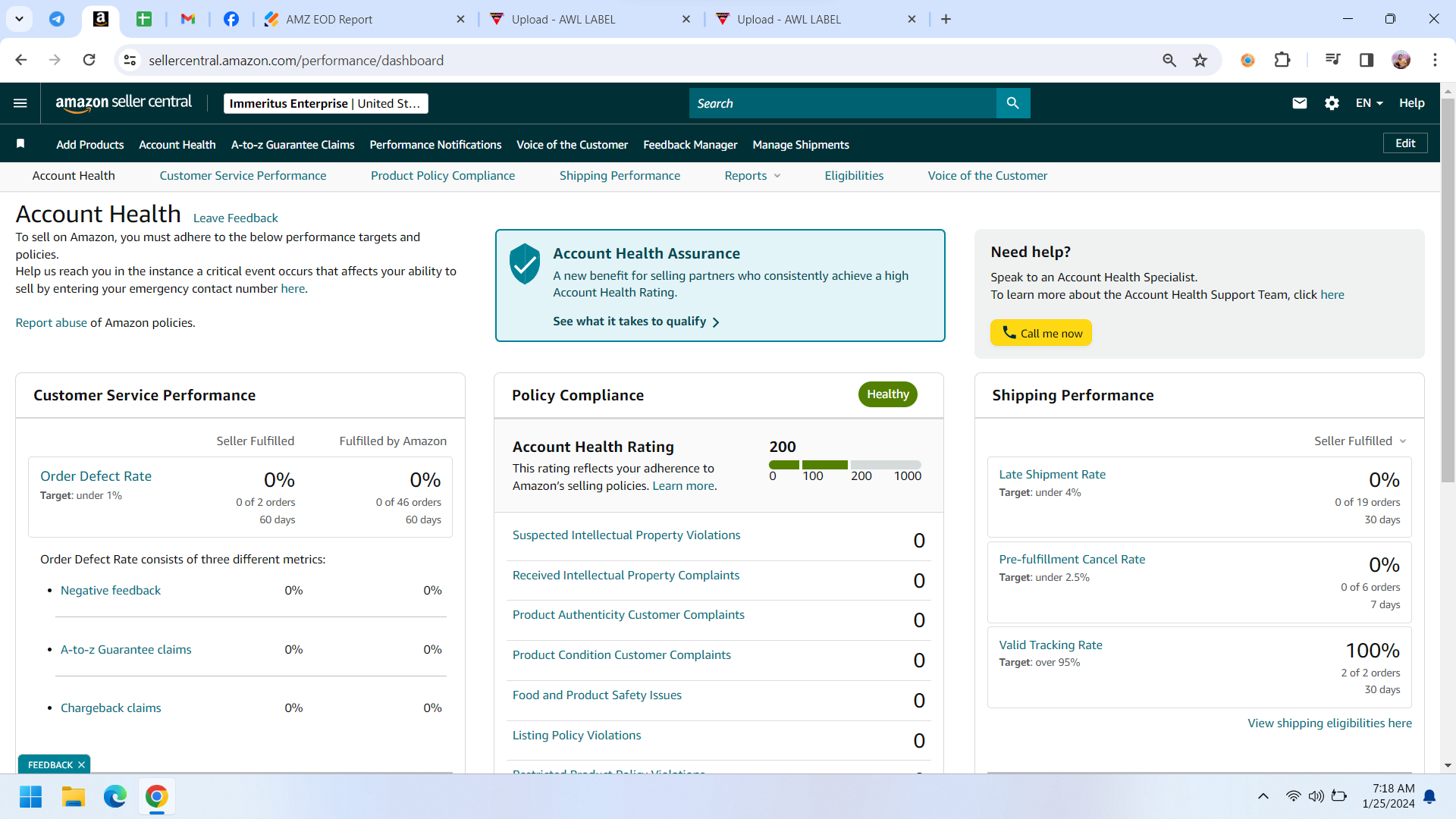
Task: Click the browser address bar URL
Action: pos(296,60)
